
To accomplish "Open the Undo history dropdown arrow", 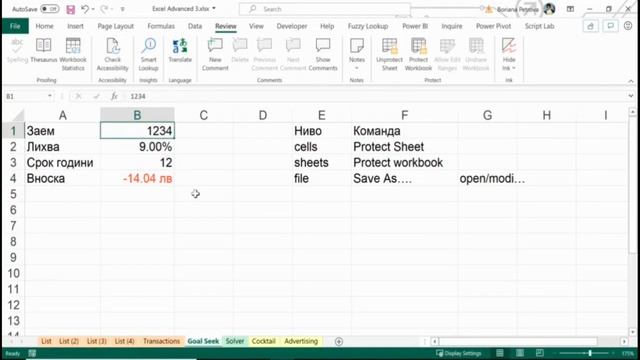I will click(x=93, y=9).
